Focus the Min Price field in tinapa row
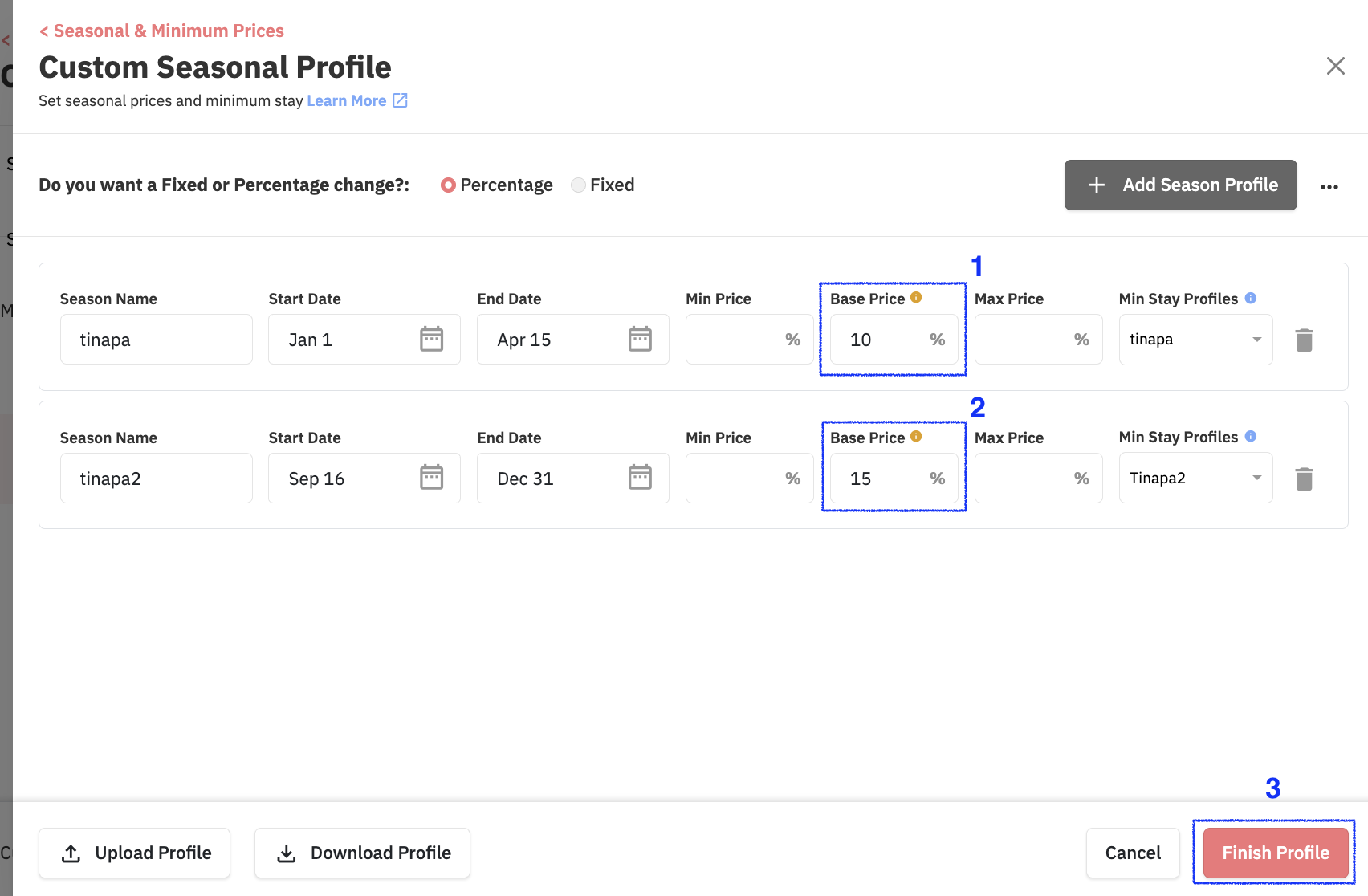The image size is (1368, 896). pyautogui.click(x=750, y=340)
